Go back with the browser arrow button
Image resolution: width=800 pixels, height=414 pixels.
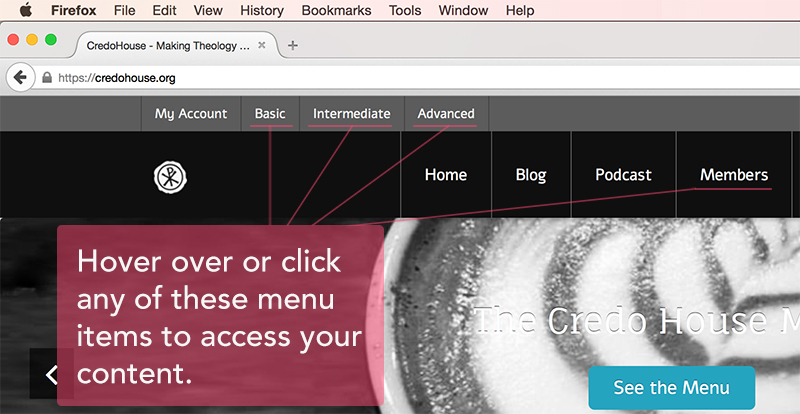point(20,78)
